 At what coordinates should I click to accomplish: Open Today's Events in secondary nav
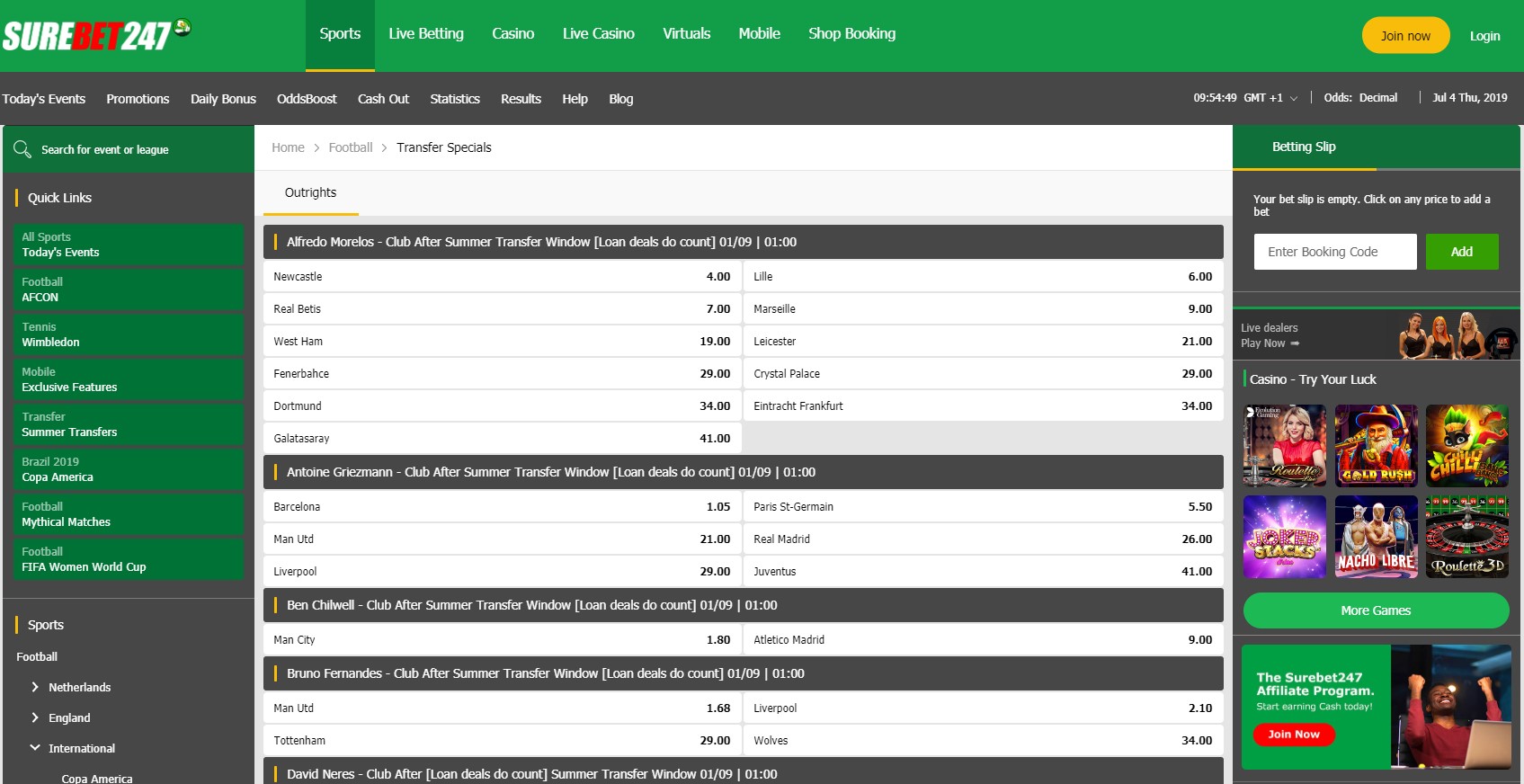pos(43,99)
